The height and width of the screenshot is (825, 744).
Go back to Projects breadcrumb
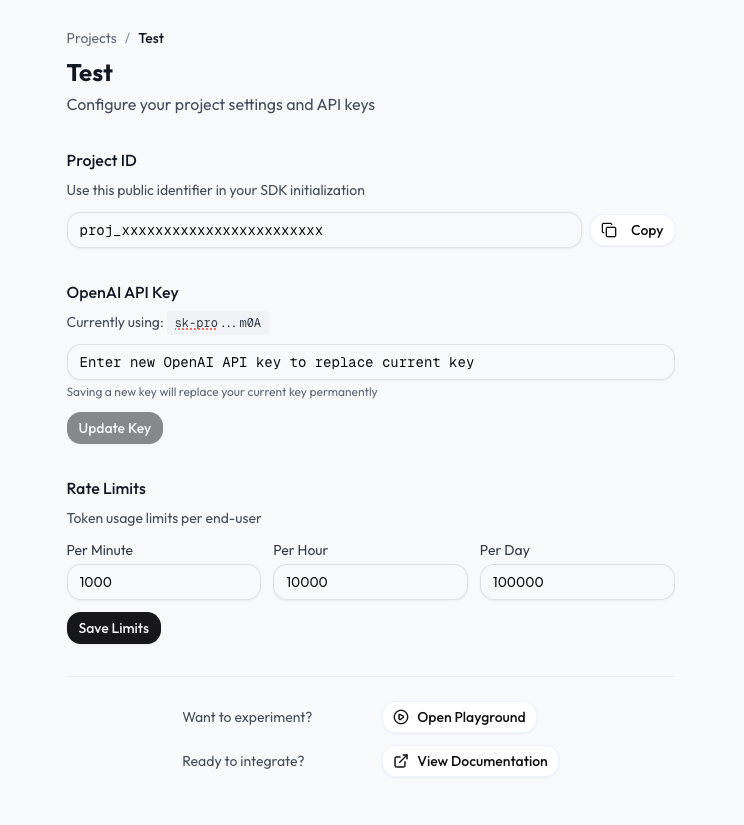pyautogui.click(x=92, y=38)
